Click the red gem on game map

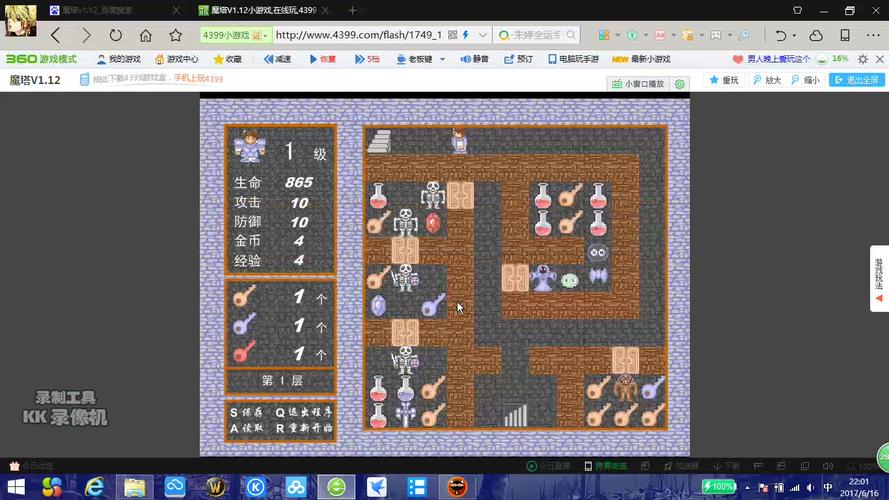[433, 223]
